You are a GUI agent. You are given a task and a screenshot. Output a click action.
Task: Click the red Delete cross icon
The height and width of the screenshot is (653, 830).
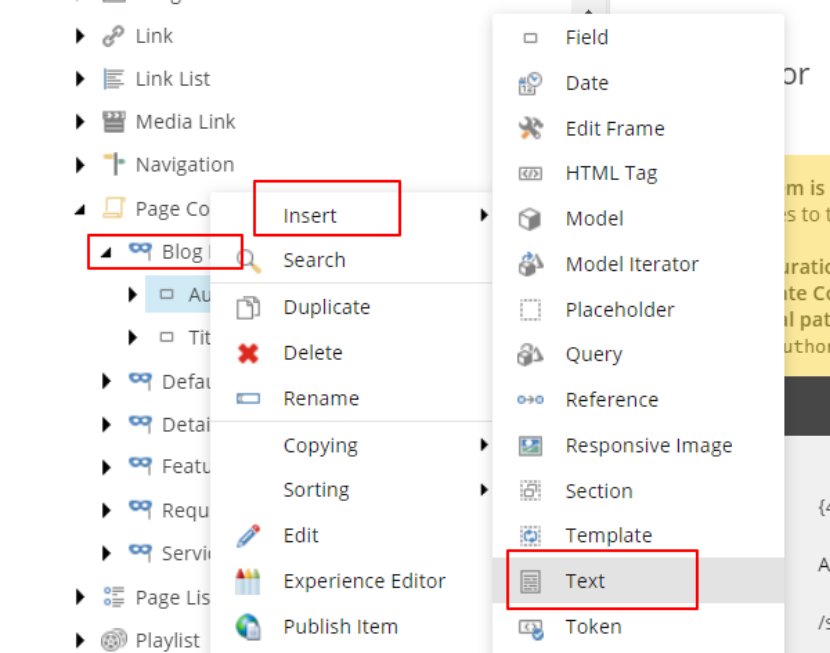248,353
